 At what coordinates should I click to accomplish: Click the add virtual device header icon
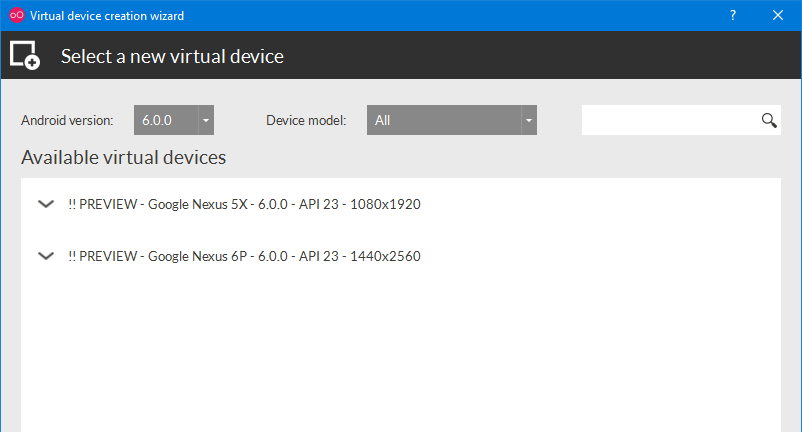coord(25,55)
